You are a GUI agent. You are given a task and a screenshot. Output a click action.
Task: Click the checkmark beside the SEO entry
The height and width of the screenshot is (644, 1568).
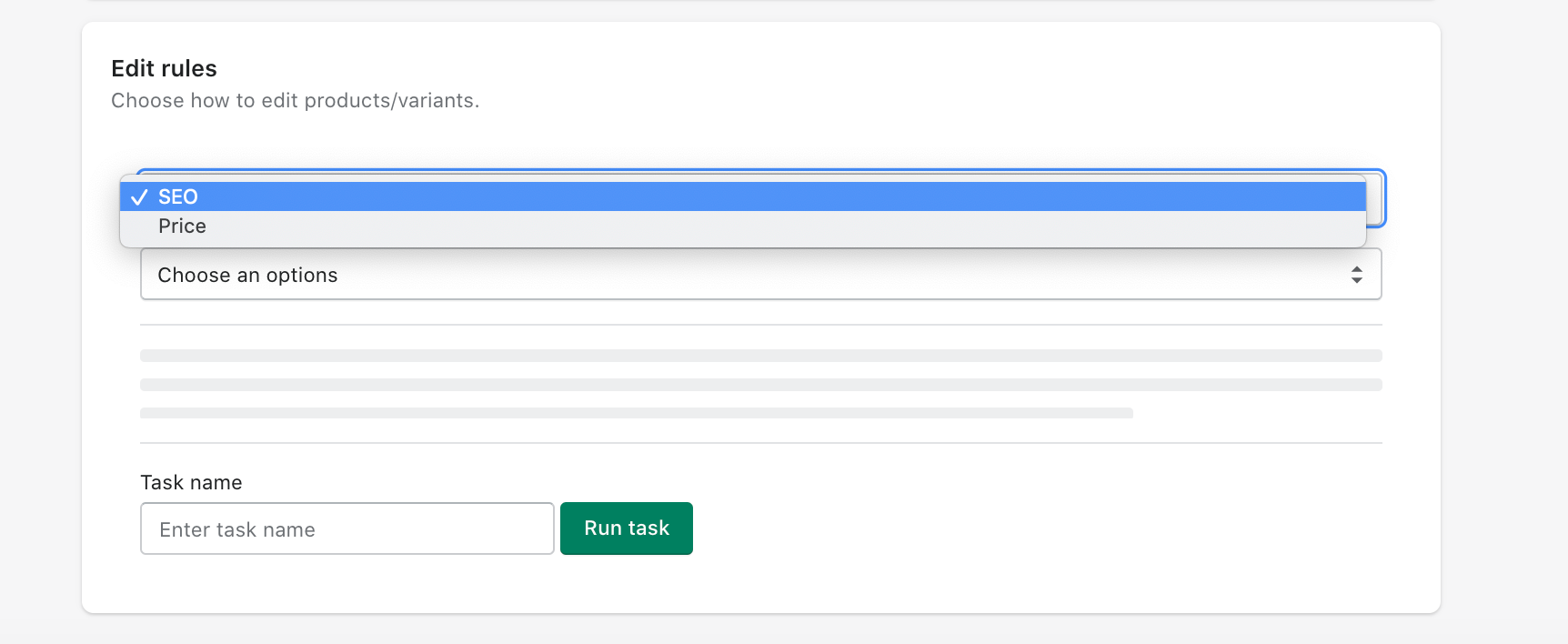pyautogui.click(x=140, y=196)
